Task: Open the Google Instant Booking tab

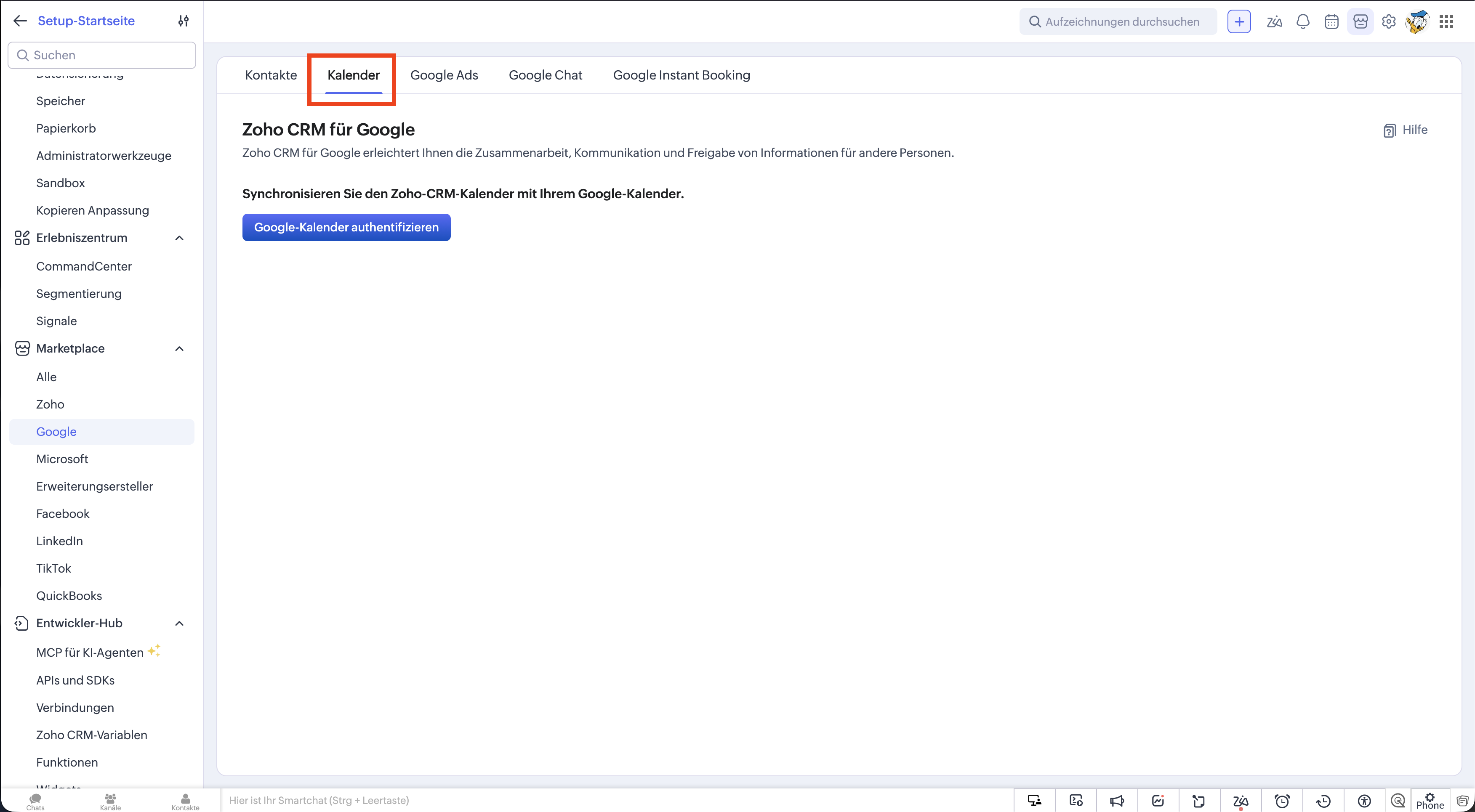Action: [x=682, y=75]
